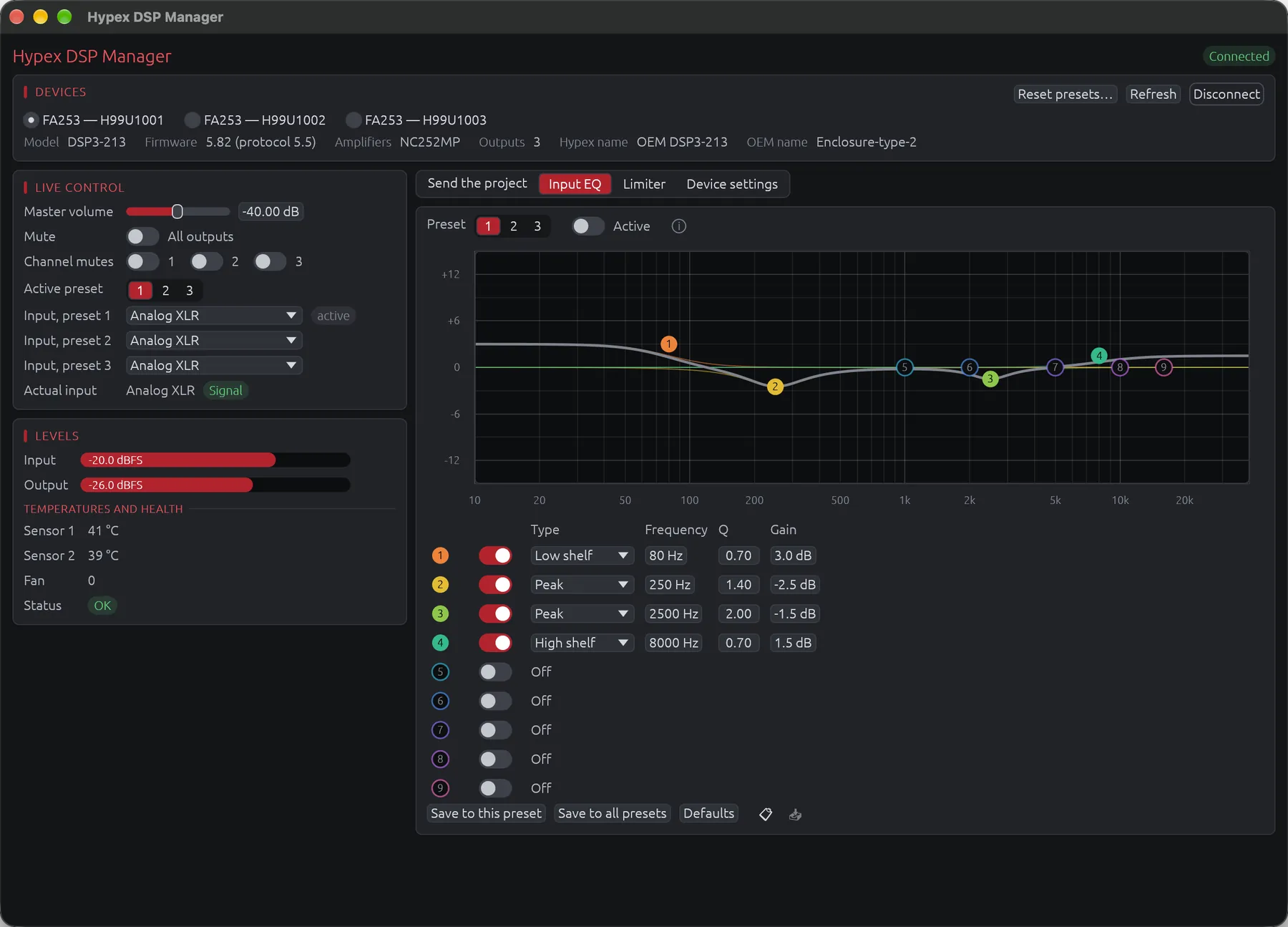1288x927 pixels.
Task: Click the eraser icon beside Defaults
Action: 766,814
